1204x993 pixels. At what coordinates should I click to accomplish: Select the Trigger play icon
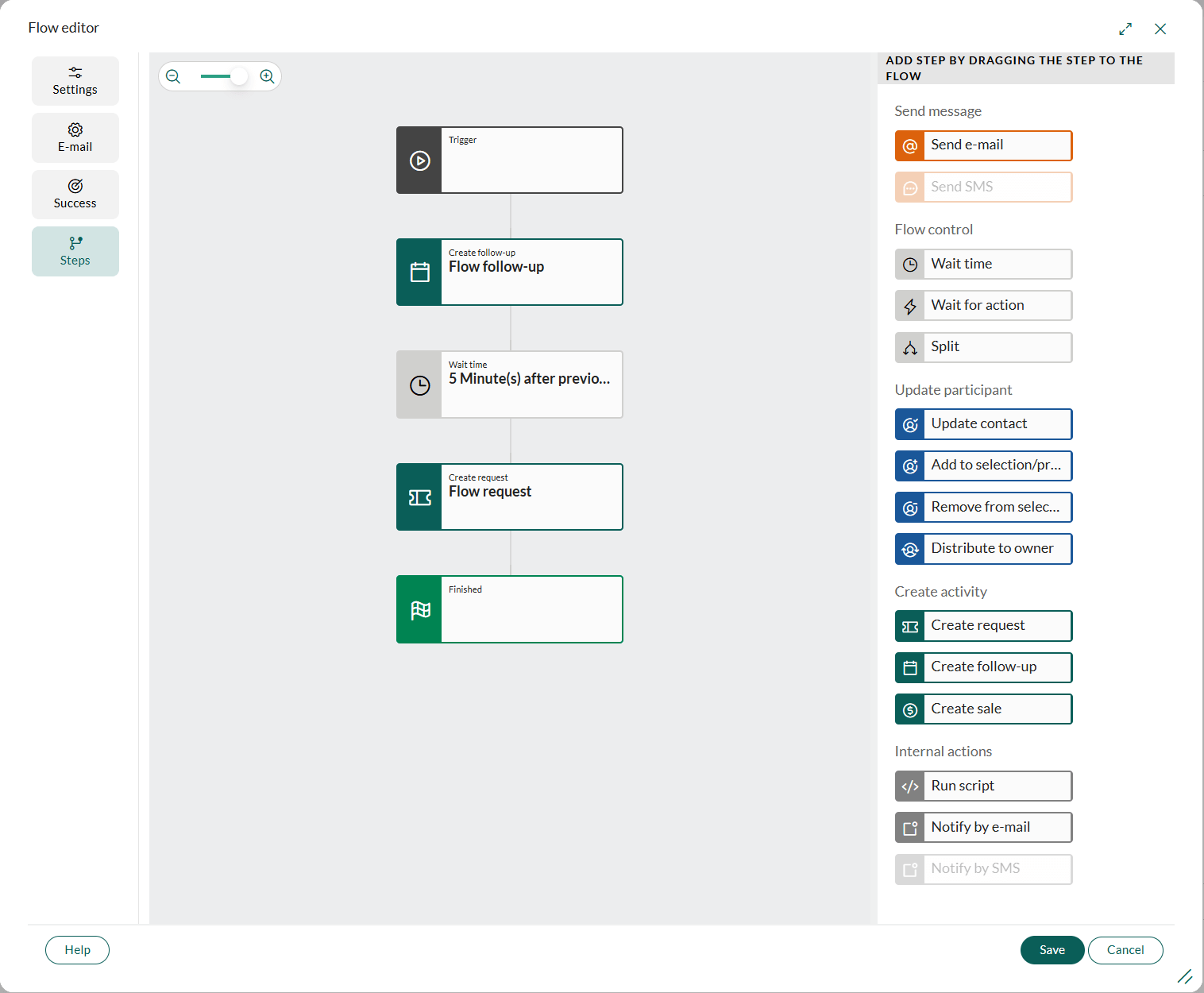click(x=419, y=160)
